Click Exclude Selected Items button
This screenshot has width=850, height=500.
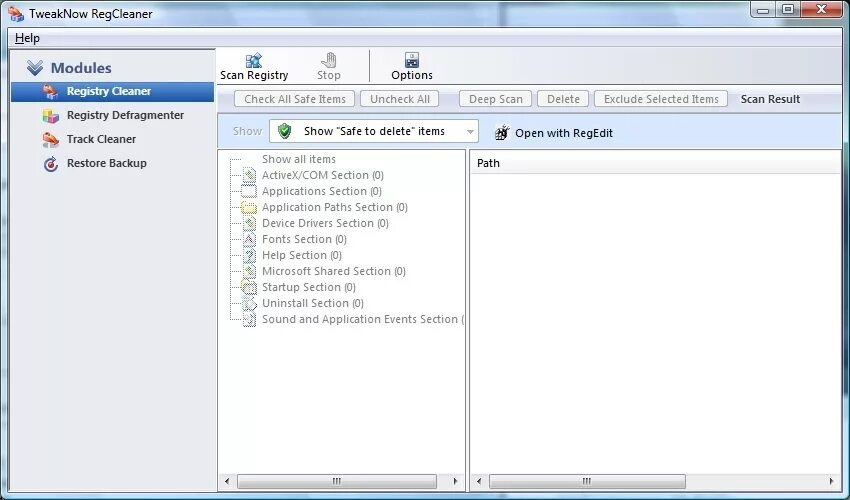[x=661, y=99]
